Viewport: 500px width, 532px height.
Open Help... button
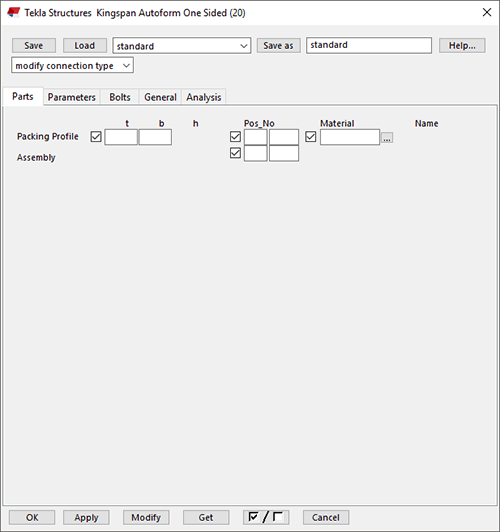click(462, 45)
